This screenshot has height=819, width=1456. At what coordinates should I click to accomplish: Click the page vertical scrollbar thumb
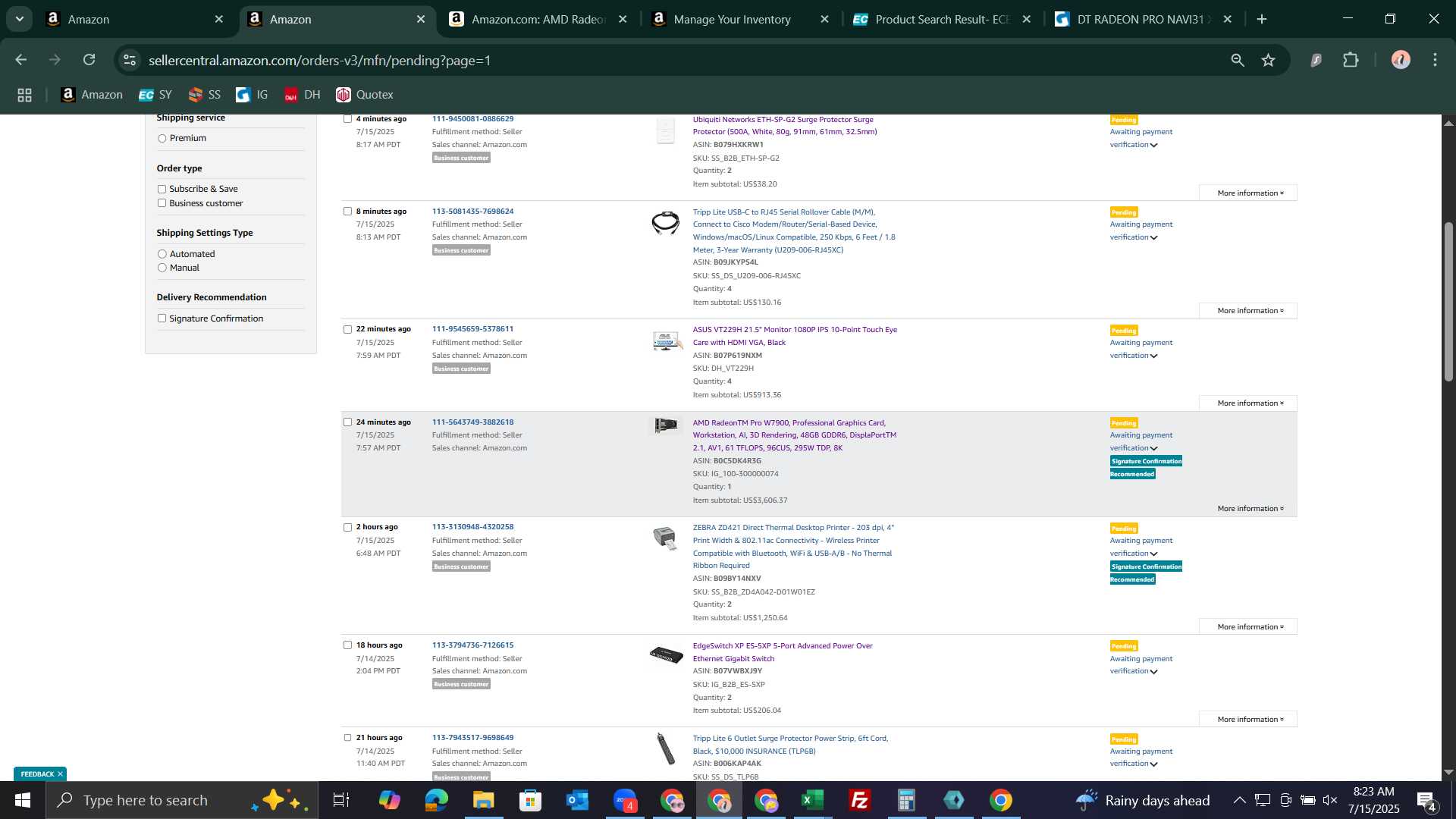[x=1448, y=301]
